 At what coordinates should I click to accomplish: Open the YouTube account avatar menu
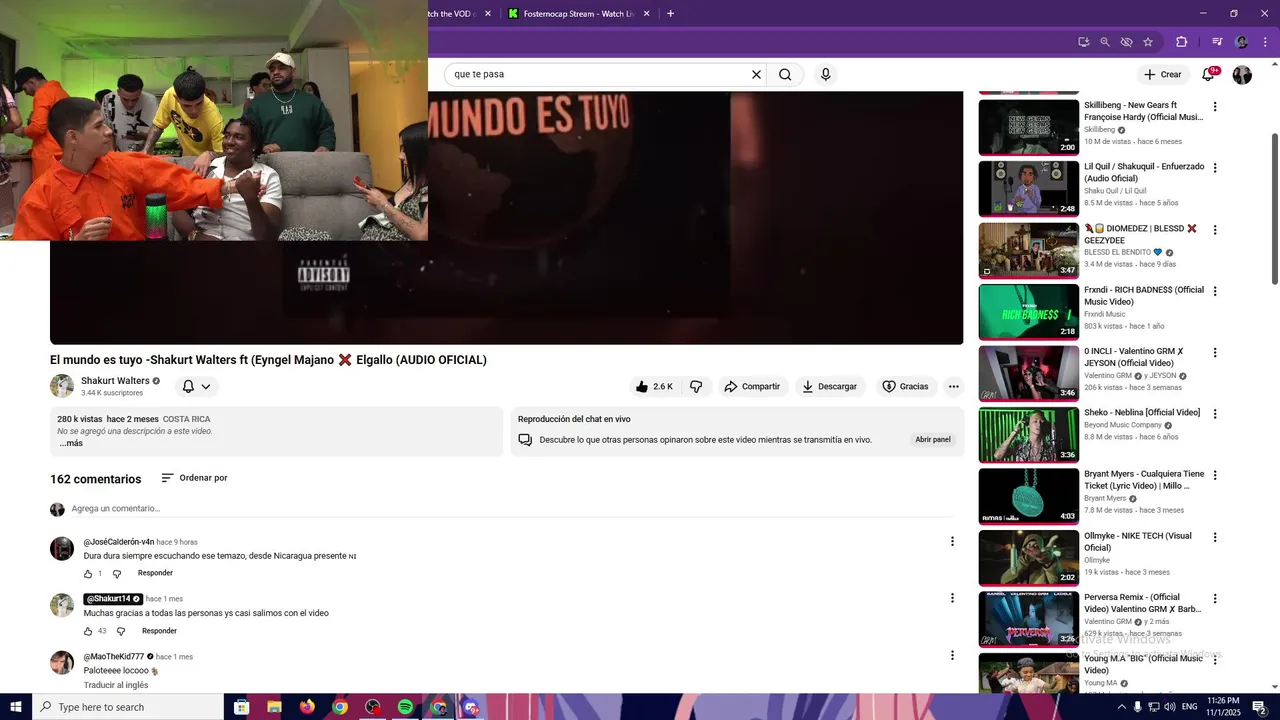[1242, 75]
